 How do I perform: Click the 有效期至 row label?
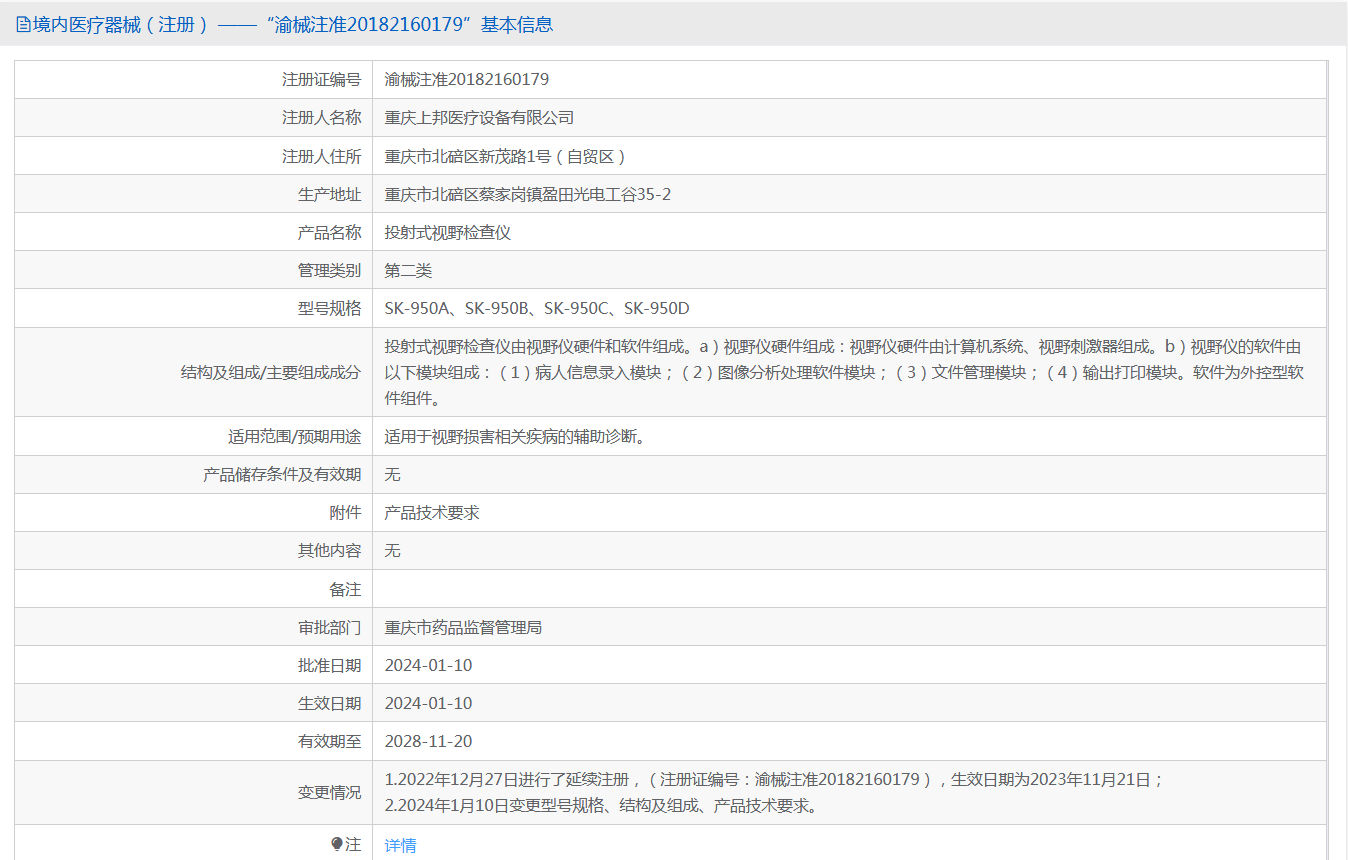pos(329,741)
